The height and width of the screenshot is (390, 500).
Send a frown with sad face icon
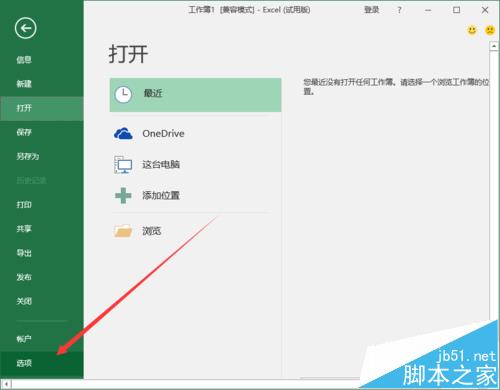(x=490, y=31)
